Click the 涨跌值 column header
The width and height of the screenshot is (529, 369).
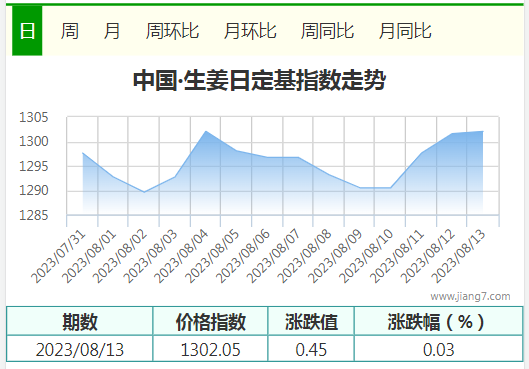pos(311,321)
